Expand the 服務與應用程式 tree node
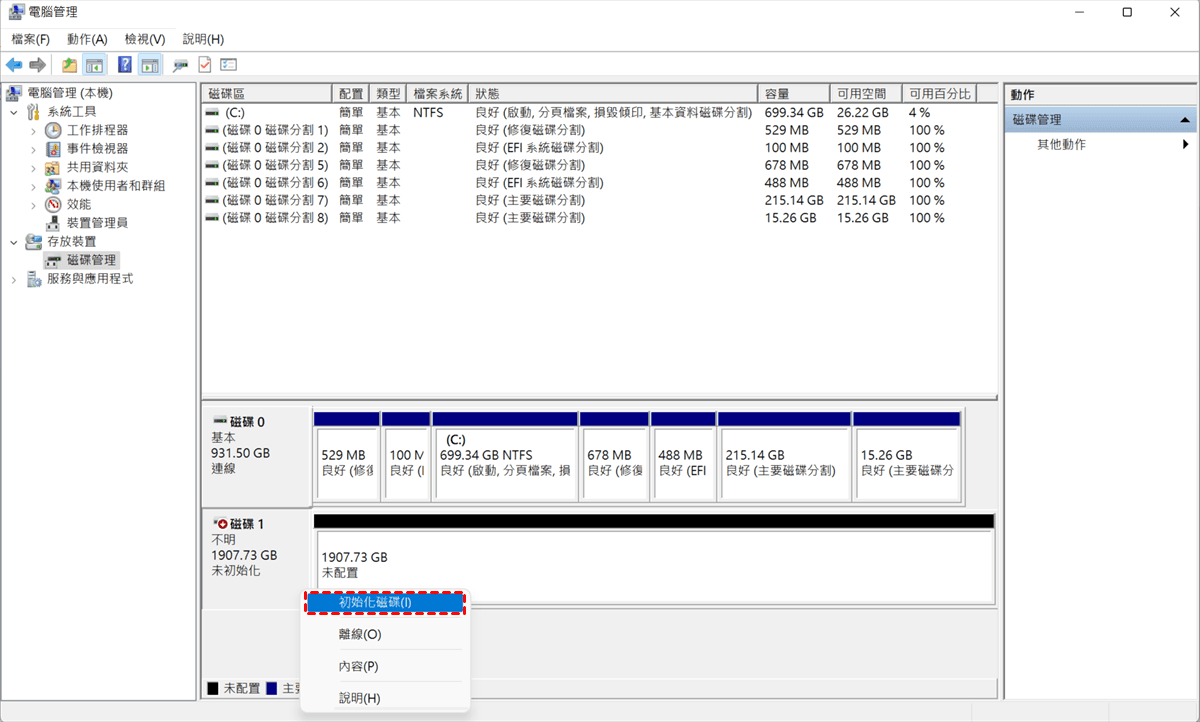1200x722 pixels. tap(13, 279)
